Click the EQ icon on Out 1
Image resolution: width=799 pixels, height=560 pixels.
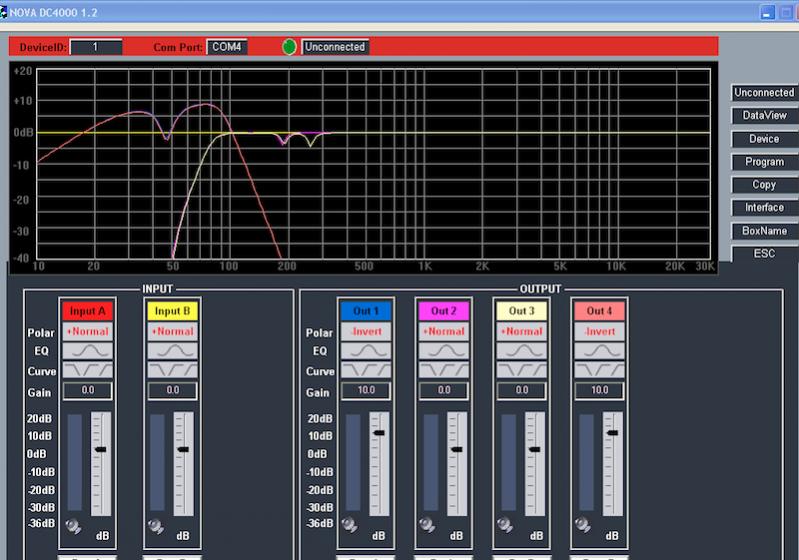pyautogui.click(x=365, y=351)
